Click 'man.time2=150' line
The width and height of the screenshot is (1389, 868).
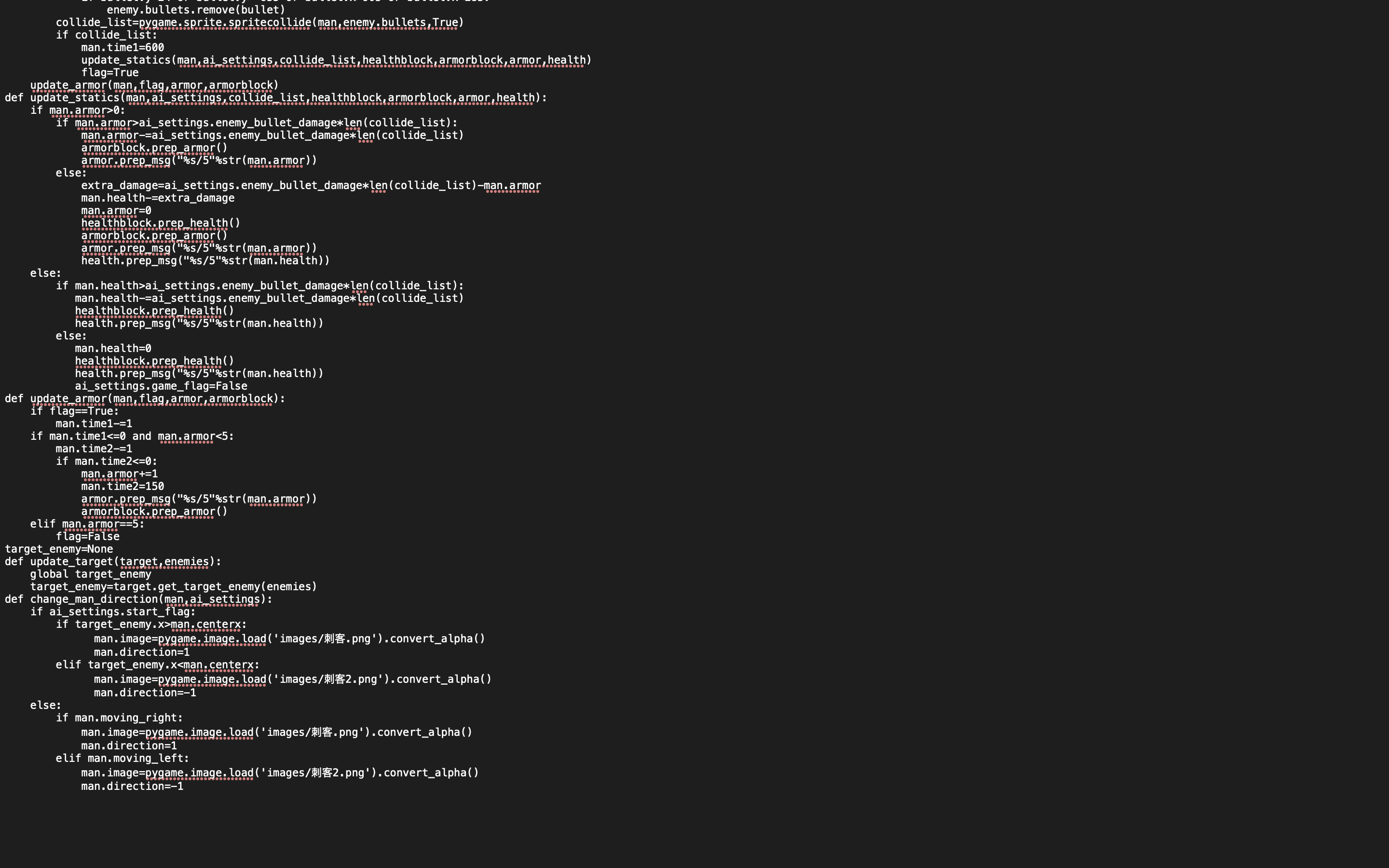tap(122, 486)
